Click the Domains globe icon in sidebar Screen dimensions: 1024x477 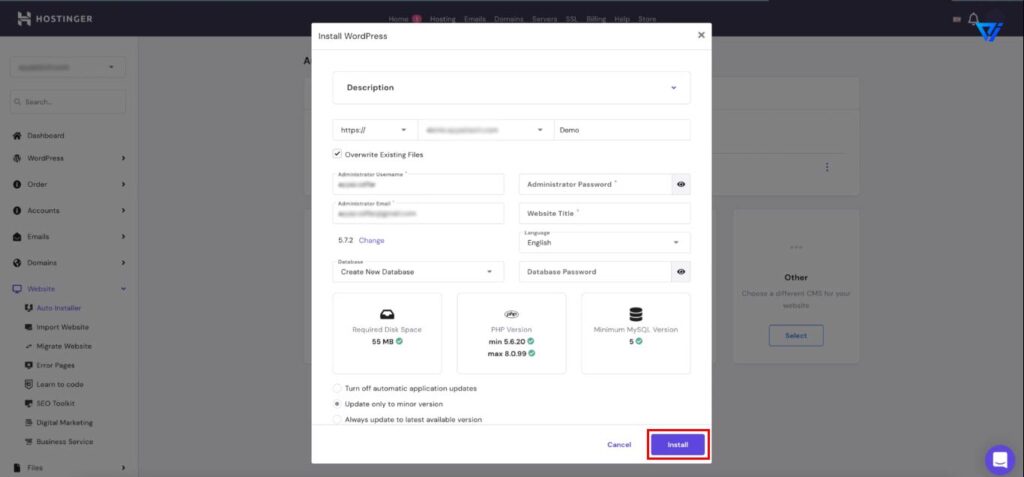point(18,263)
